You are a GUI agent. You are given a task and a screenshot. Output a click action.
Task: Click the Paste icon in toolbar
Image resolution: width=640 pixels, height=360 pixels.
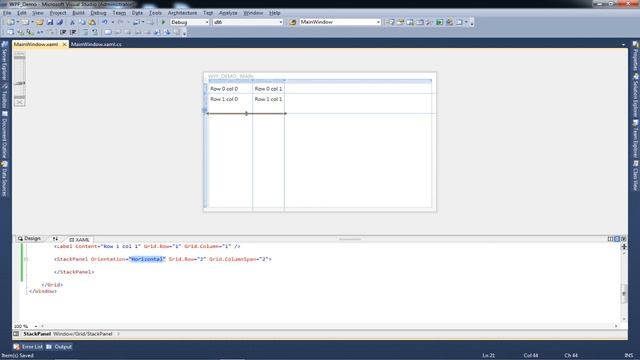point(92,22)
